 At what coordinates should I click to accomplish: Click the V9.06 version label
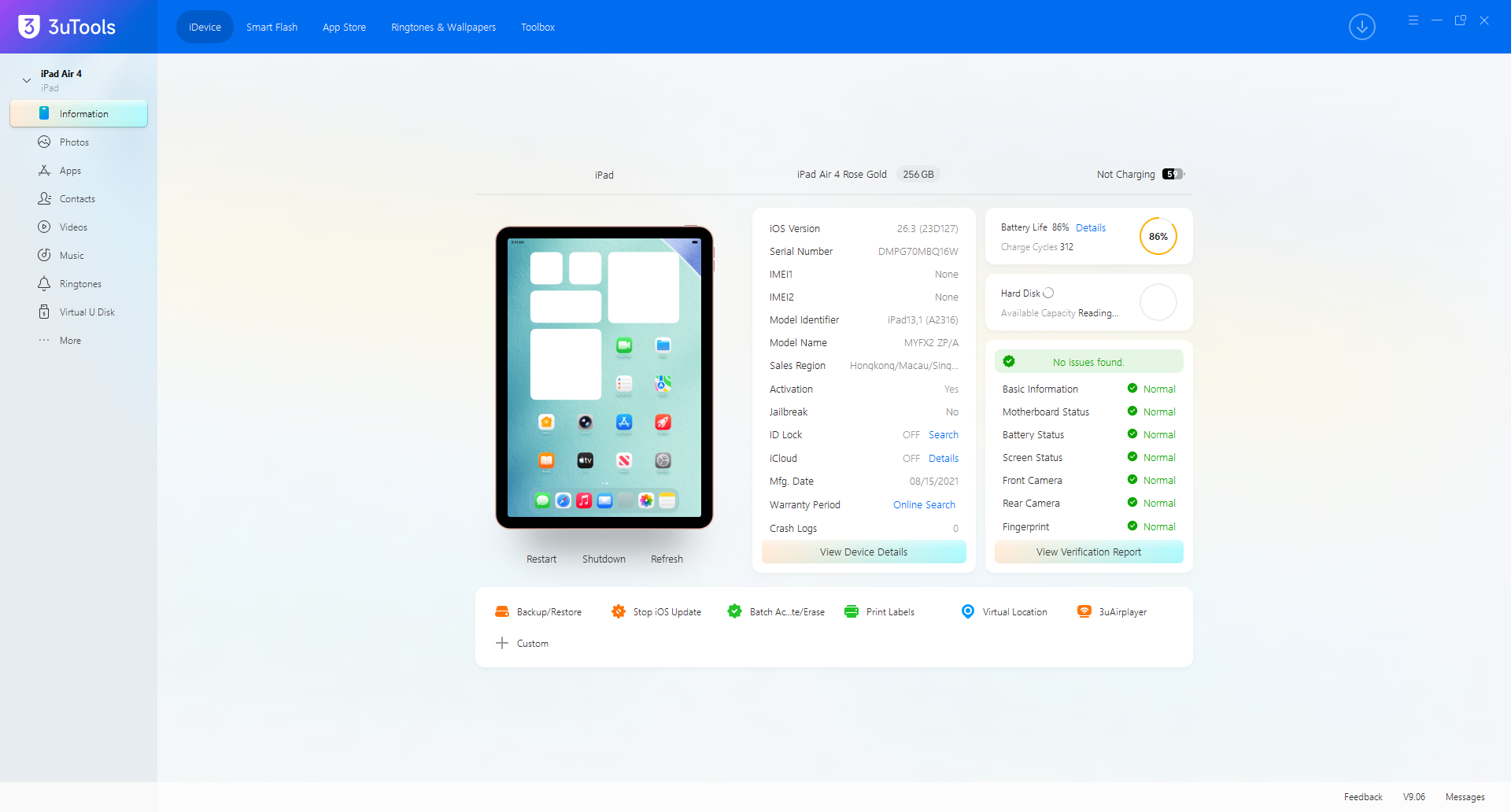coord(1414,797)
